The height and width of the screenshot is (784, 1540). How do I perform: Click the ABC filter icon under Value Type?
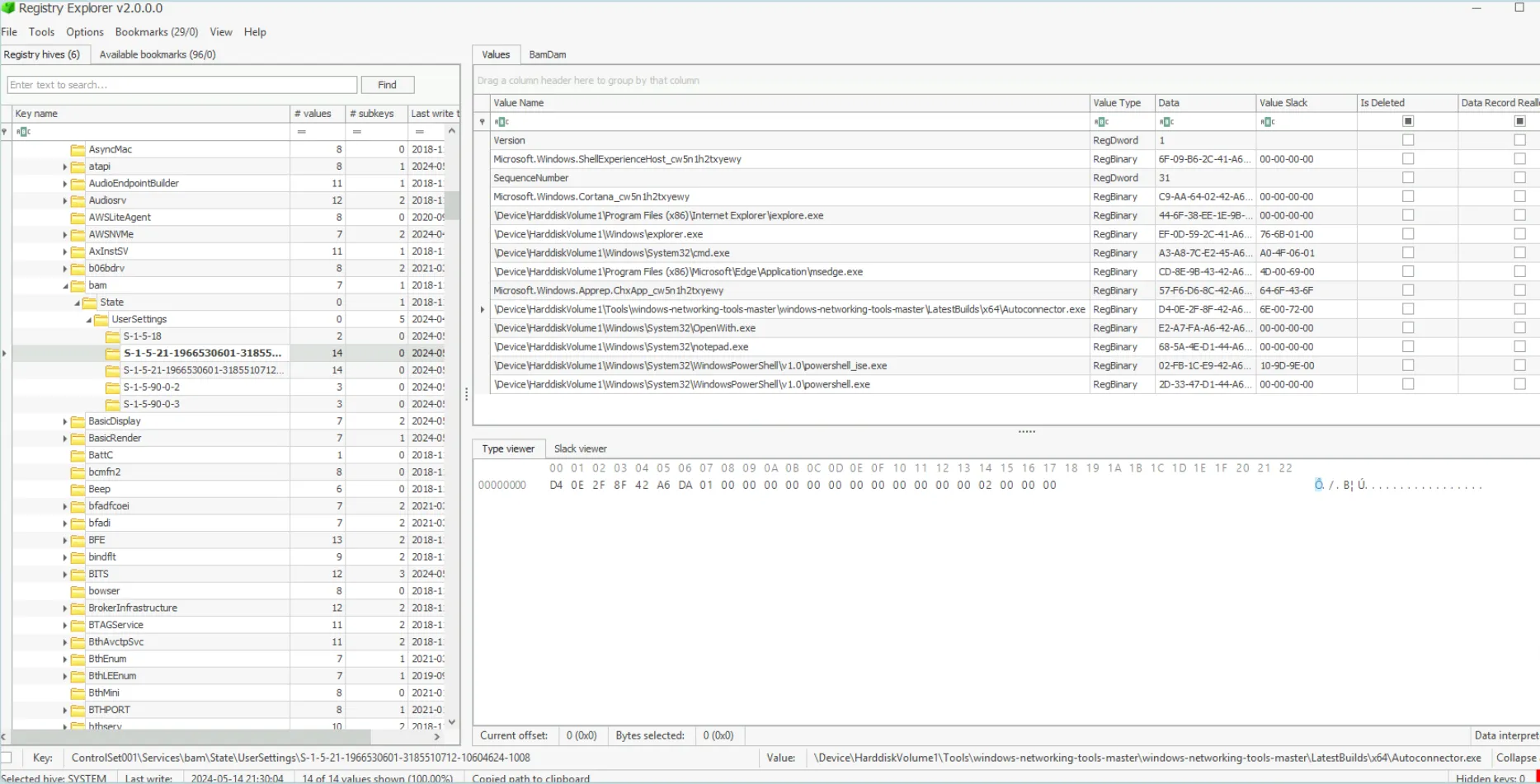point(1102,121)
